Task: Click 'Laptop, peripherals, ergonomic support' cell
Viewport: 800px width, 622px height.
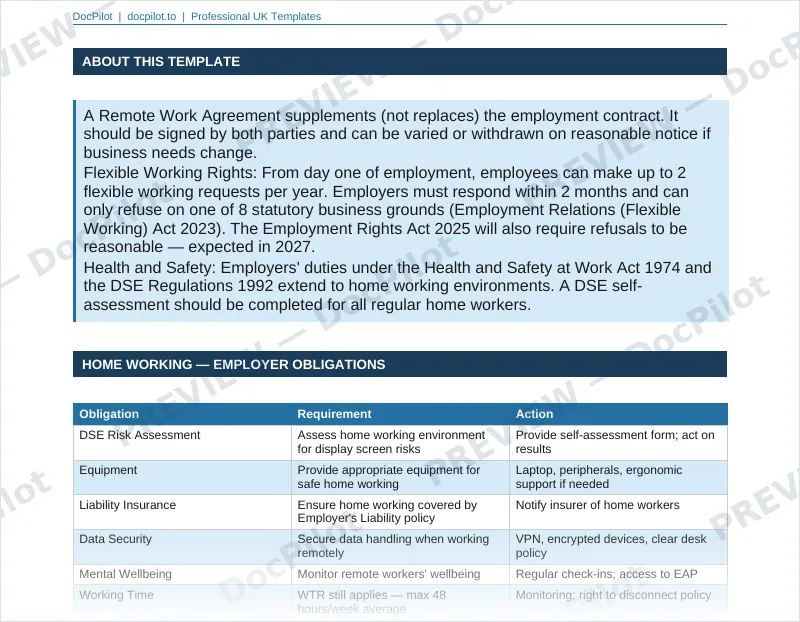Action: pos(618,477)
